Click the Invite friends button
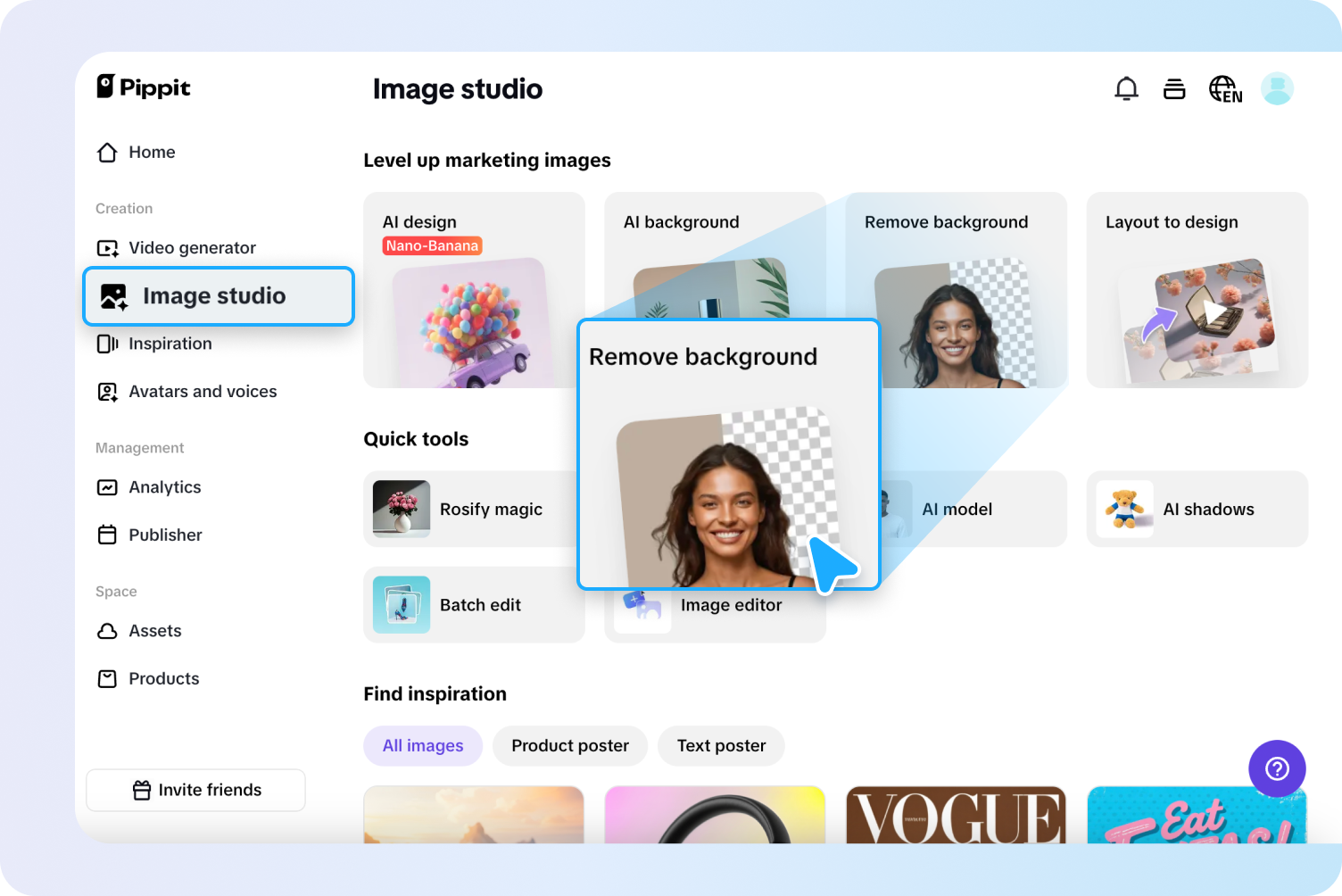 (195, 790)
